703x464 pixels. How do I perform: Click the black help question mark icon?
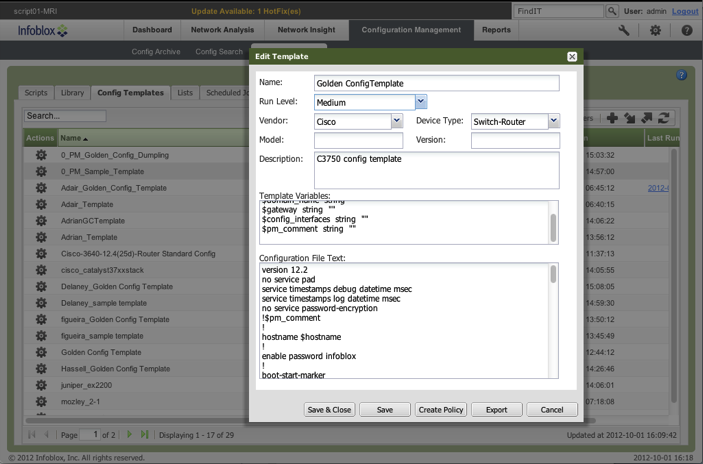pyautogui.click(x=686, y=31)
